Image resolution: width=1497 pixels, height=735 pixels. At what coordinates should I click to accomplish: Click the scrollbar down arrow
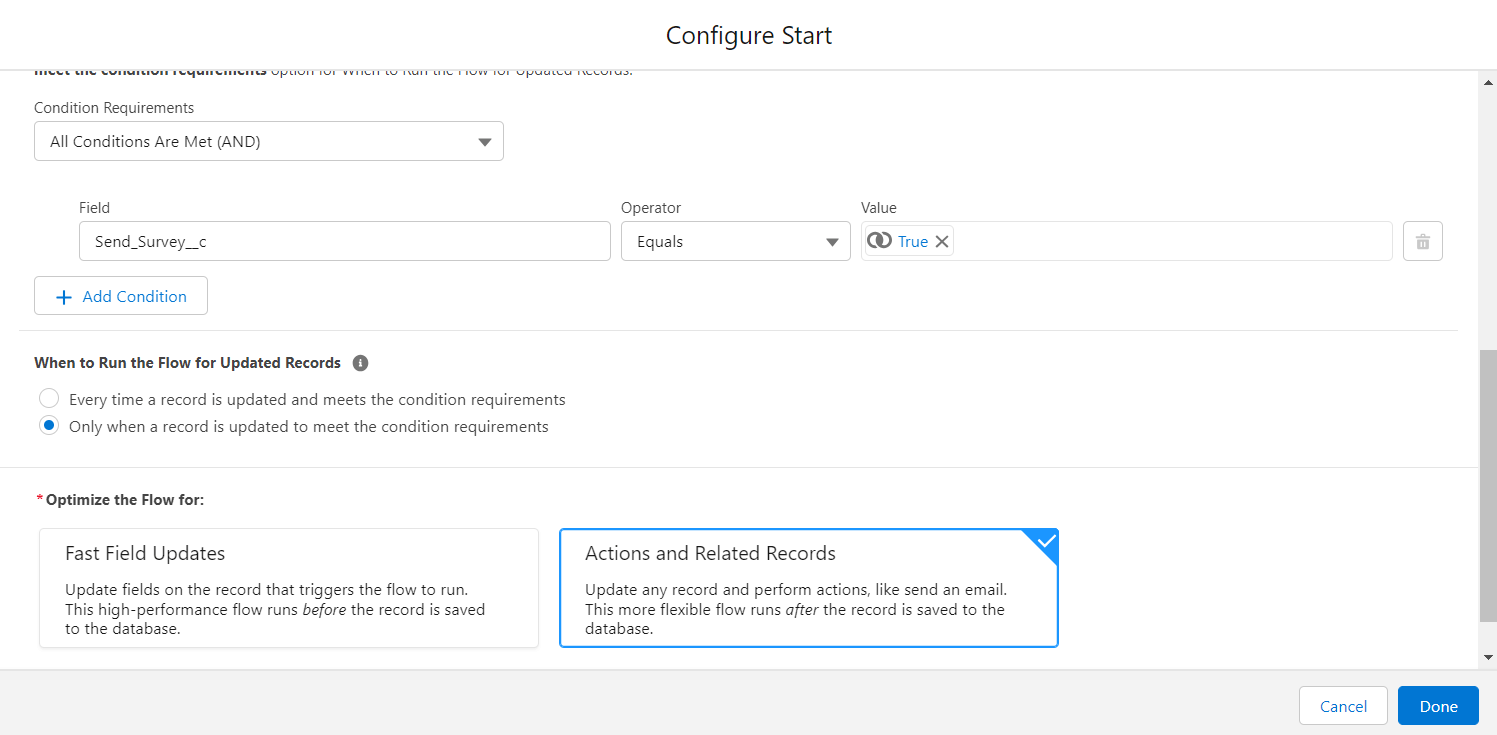point(1487,658)
